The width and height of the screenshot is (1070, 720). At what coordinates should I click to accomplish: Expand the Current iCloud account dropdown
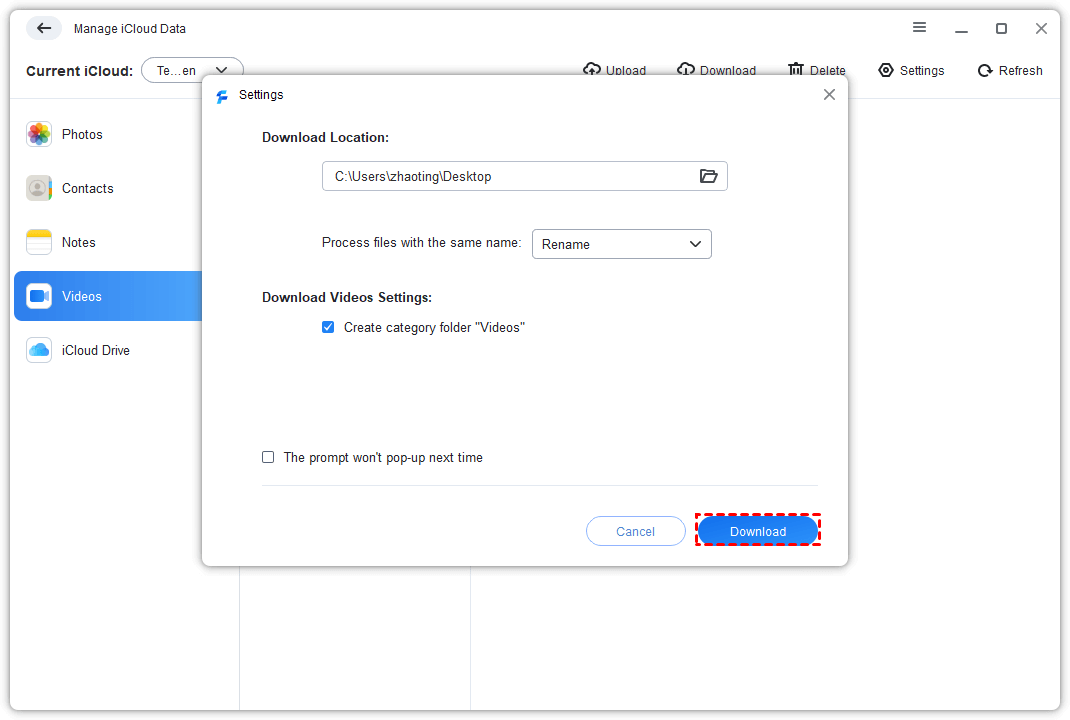[192, 70]
